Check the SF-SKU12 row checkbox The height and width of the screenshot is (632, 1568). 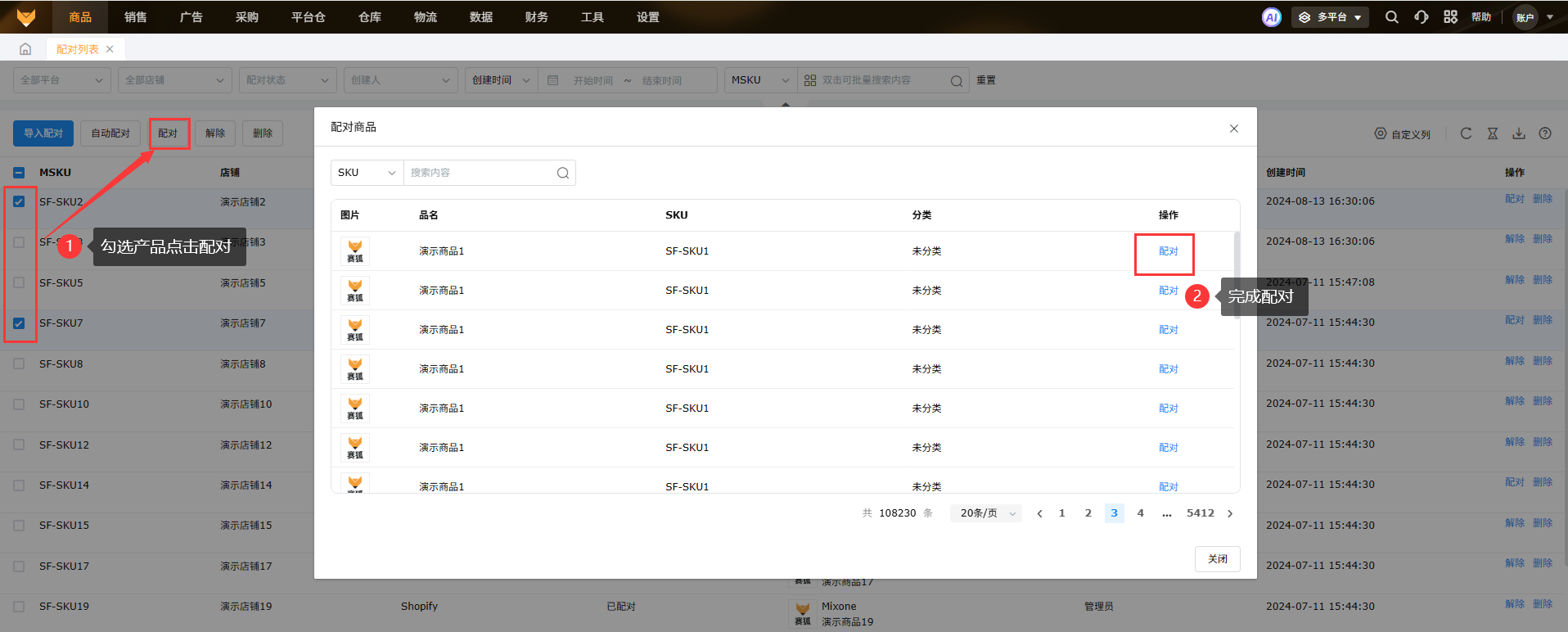[x=19, y=445]
